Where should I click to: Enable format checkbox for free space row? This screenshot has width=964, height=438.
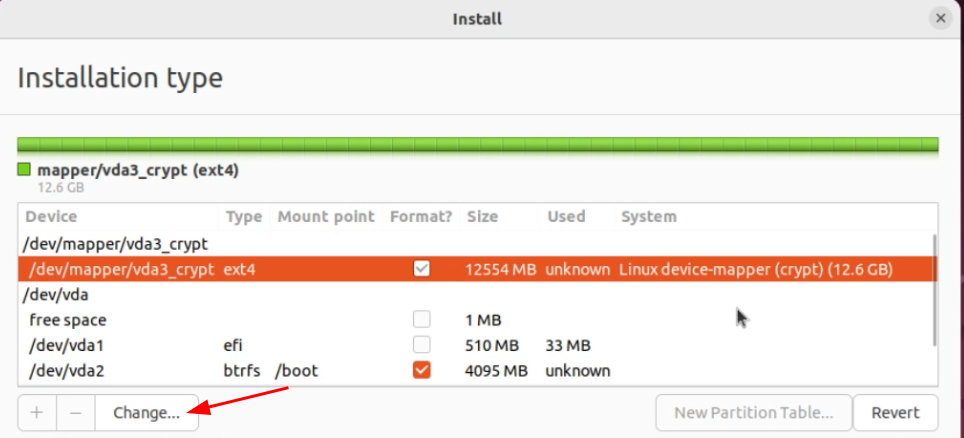422,319
